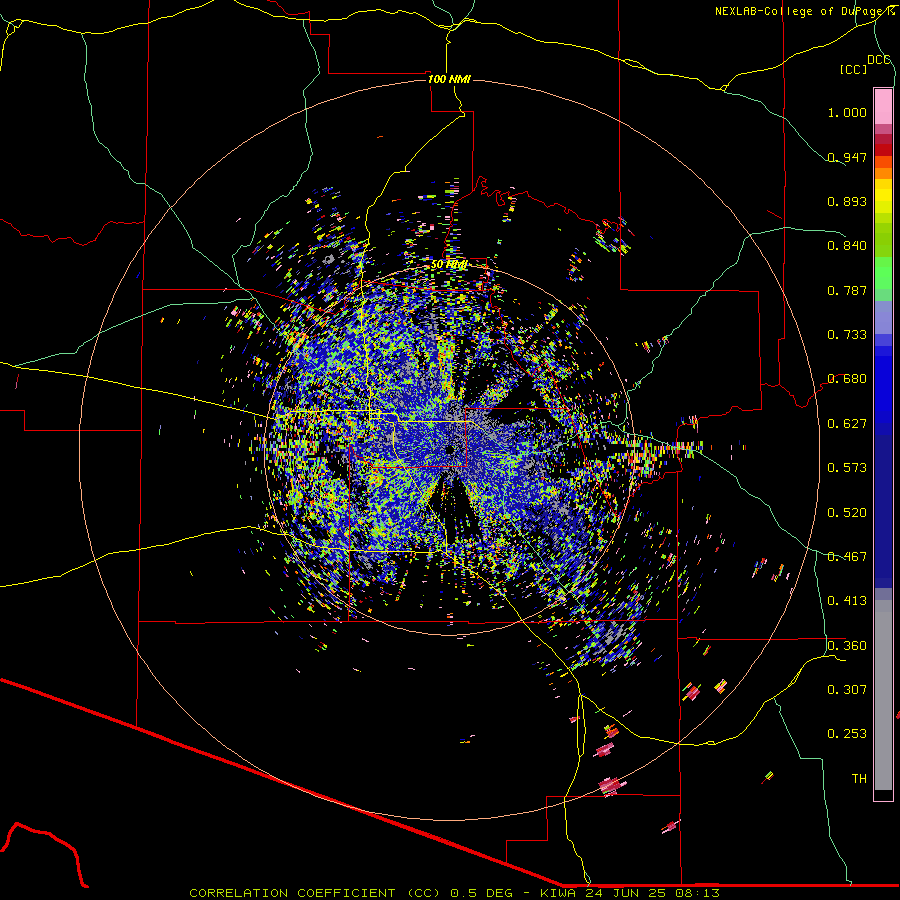Viewport: 900px width, 900px height.
Task: Select the 0.680 scale label
Action: point(847,379)
